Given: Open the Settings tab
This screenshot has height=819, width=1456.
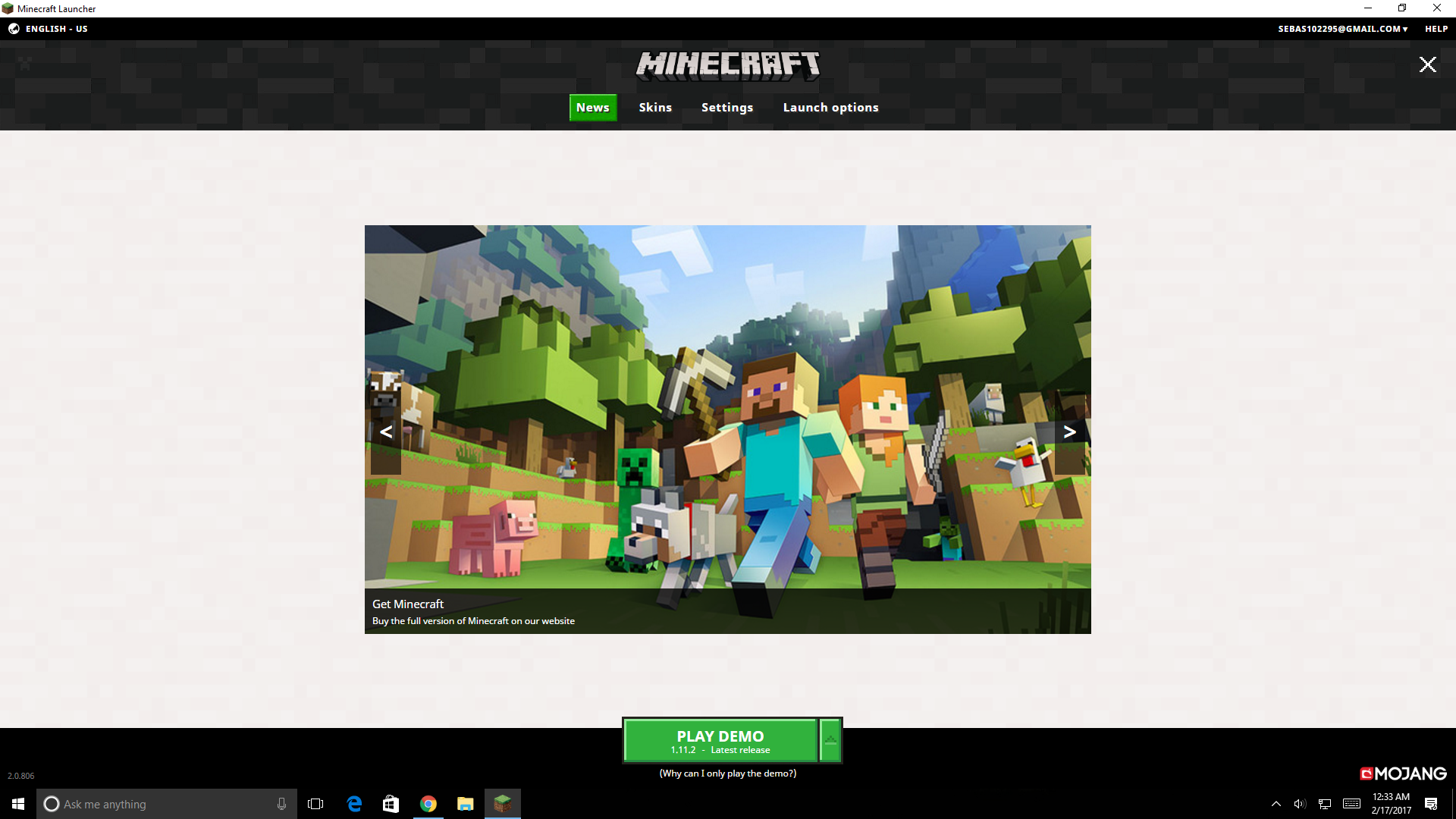Looking at the screenshot, I should [727, 108].
